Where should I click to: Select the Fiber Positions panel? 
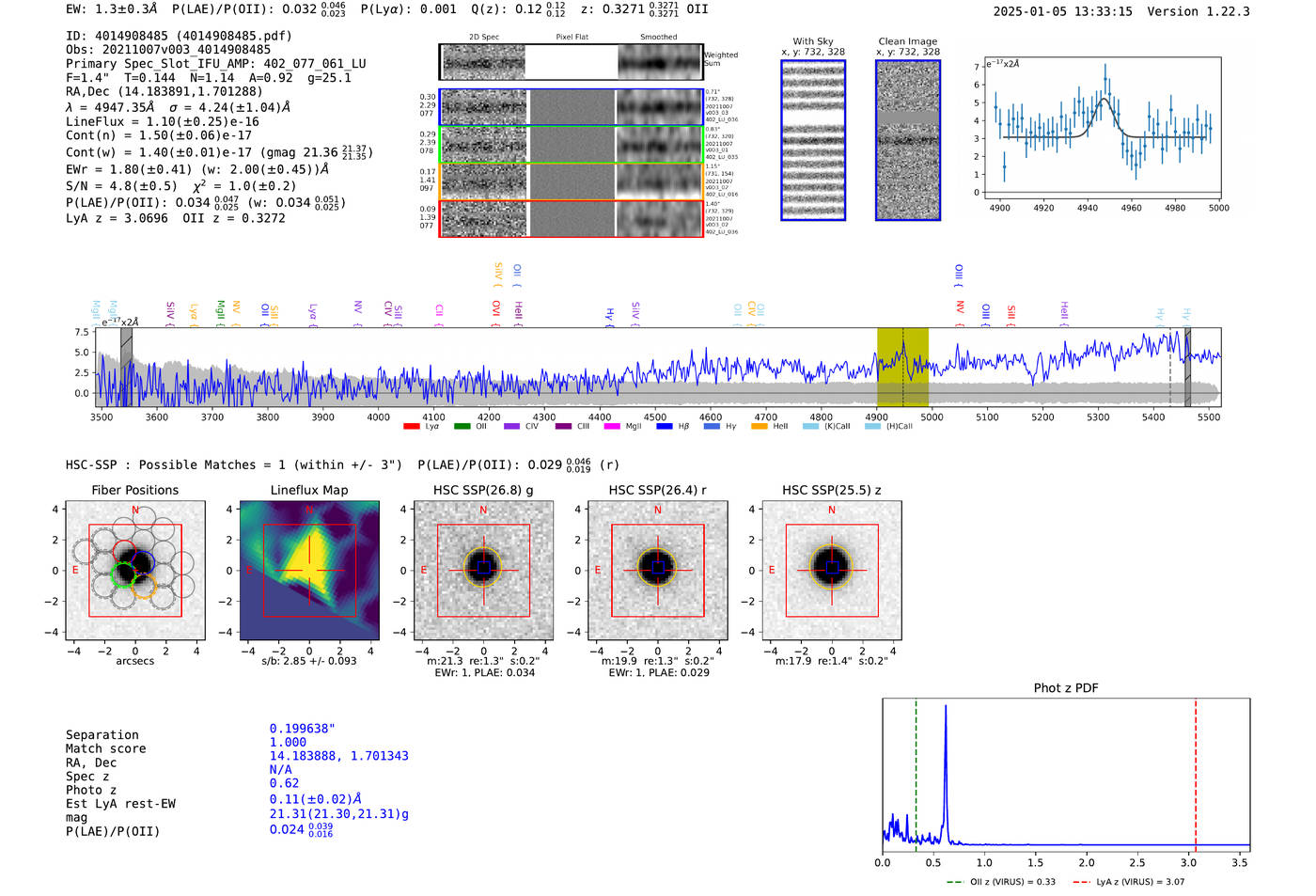click(135, 571)
